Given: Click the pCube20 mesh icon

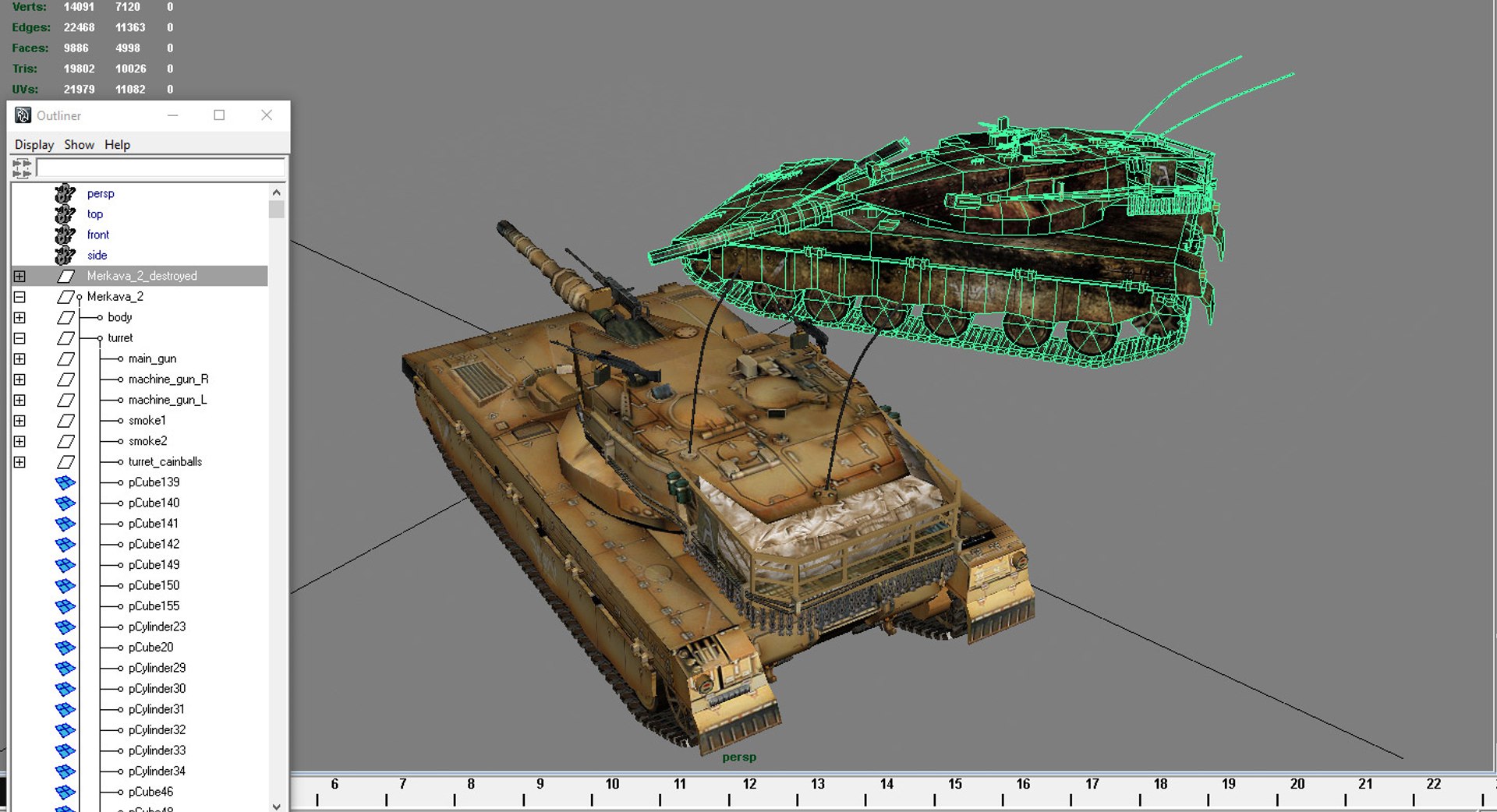Looking at the screenshot, I should tap(65, 648).
